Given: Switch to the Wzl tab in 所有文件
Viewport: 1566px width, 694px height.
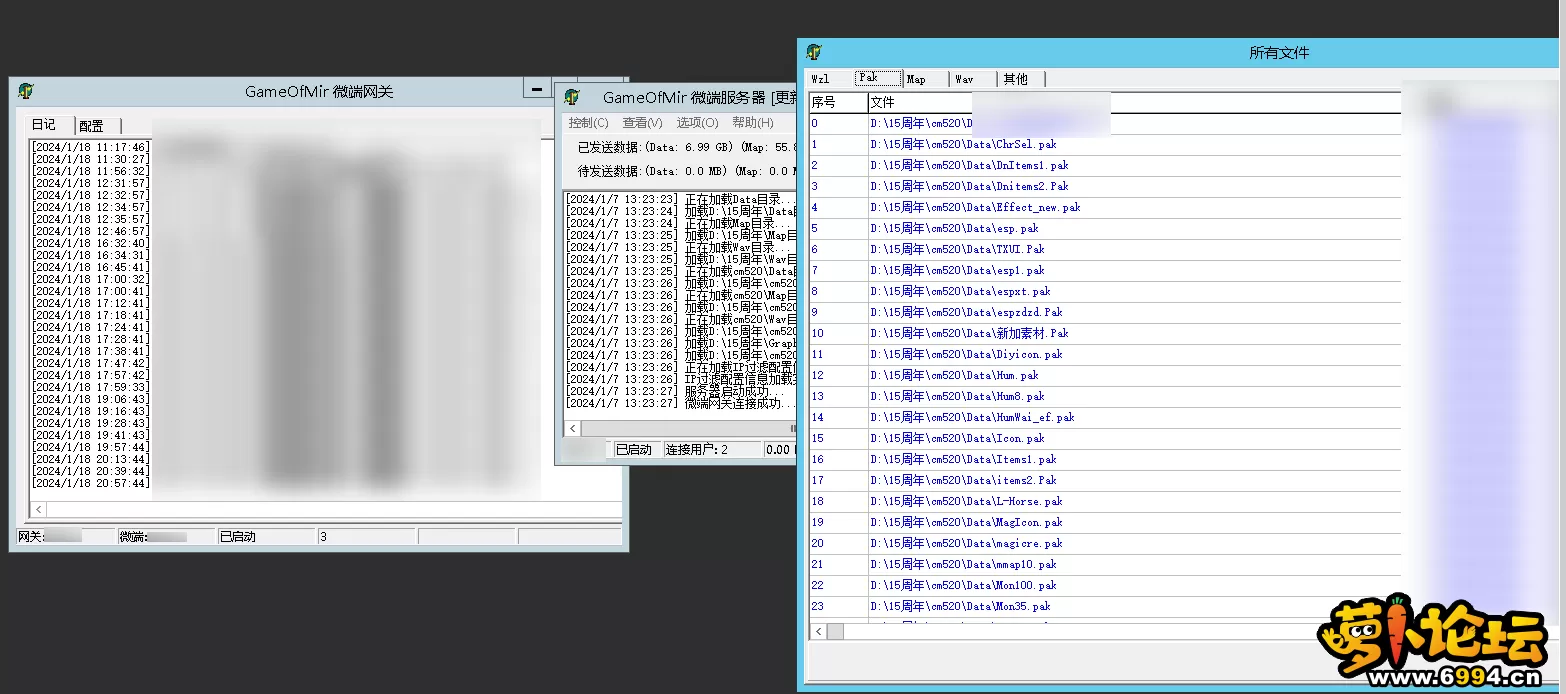Looking at the screenshot, I should tap(820, 79).
